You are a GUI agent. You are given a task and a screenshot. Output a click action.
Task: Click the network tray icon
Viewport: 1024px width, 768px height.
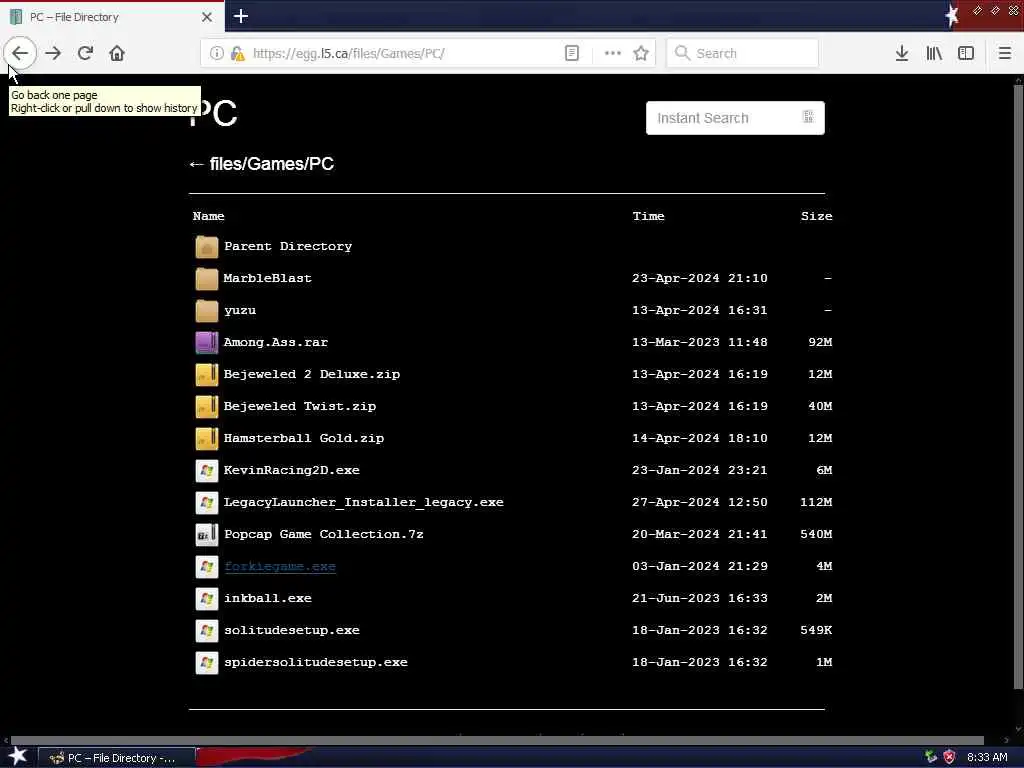click(931, 757)
